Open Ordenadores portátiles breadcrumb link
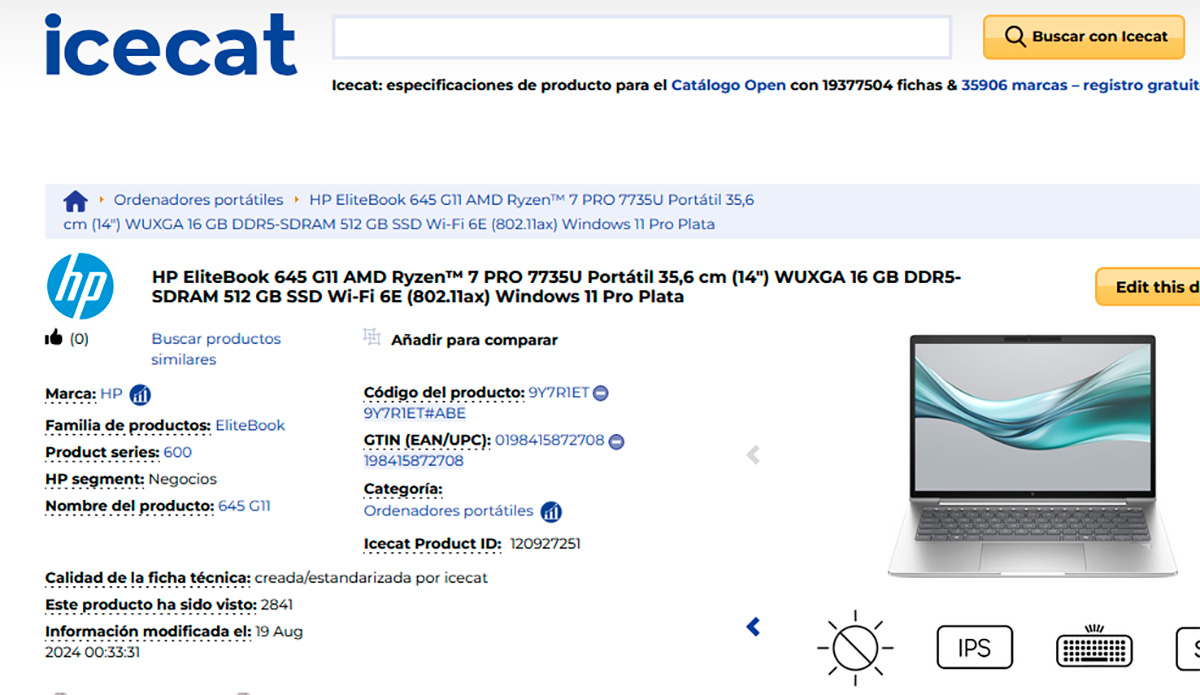The height and width of the screenshot is (695, 1200). (x=198, y=200)
